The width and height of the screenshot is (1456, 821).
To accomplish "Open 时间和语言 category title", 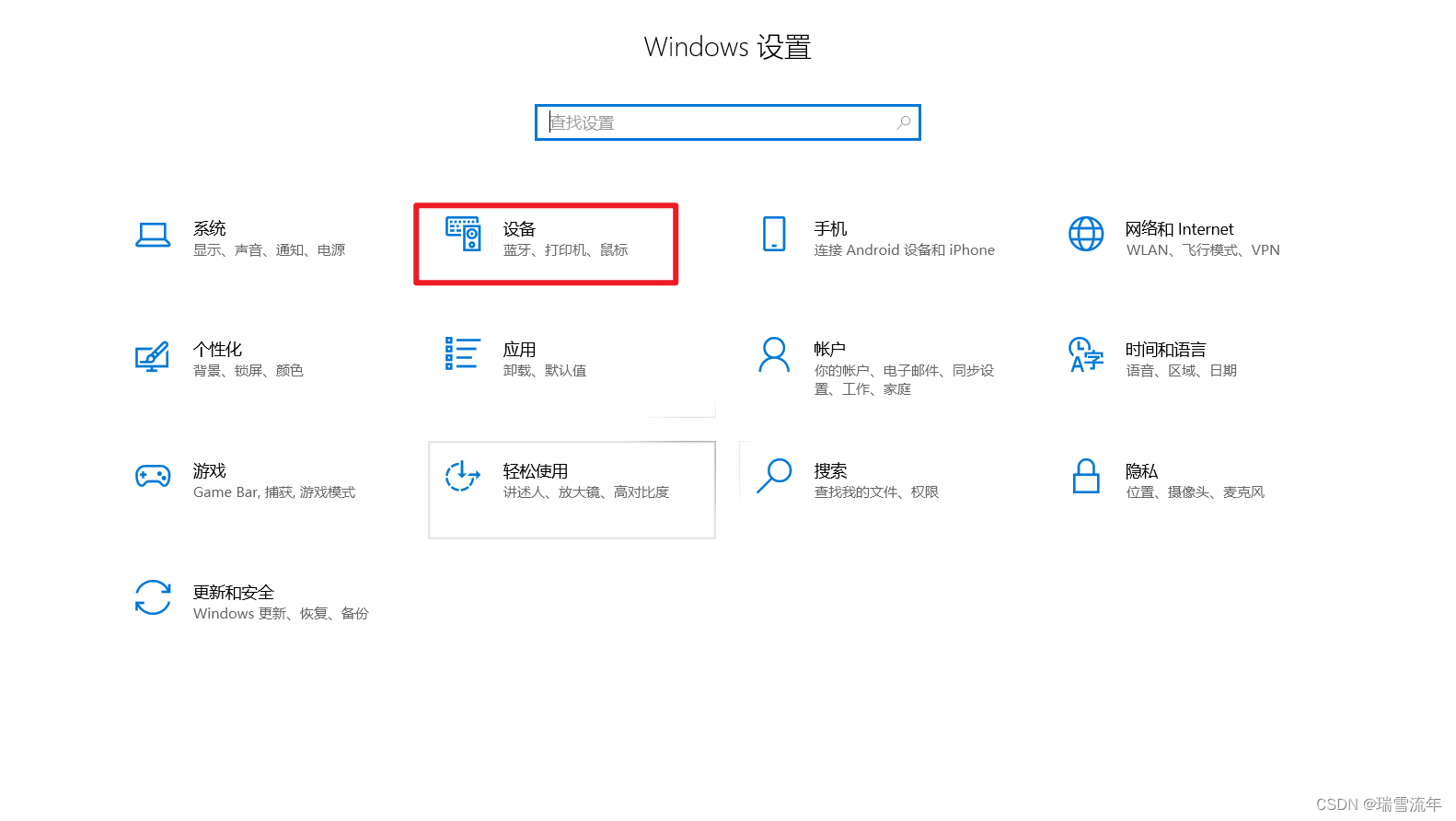I will 1165,350.
